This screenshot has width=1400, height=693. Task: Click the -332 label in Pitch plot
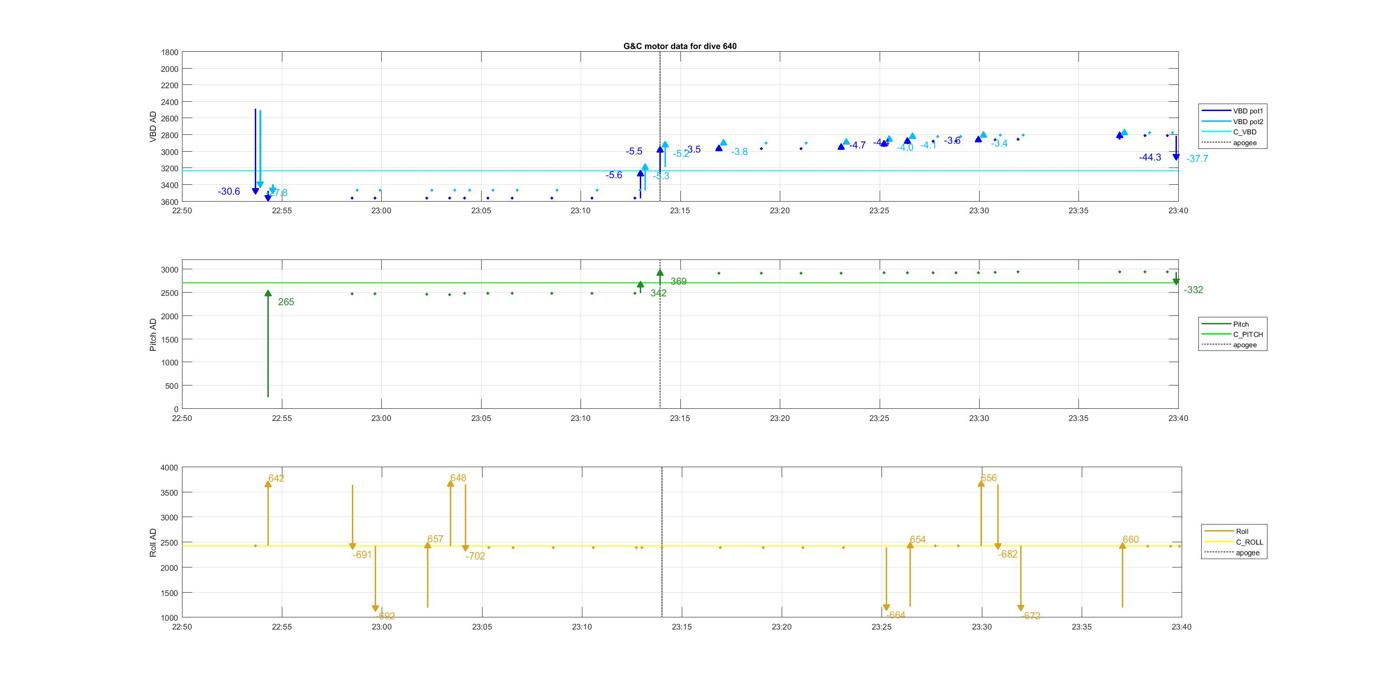click(x=1193, y=290)
